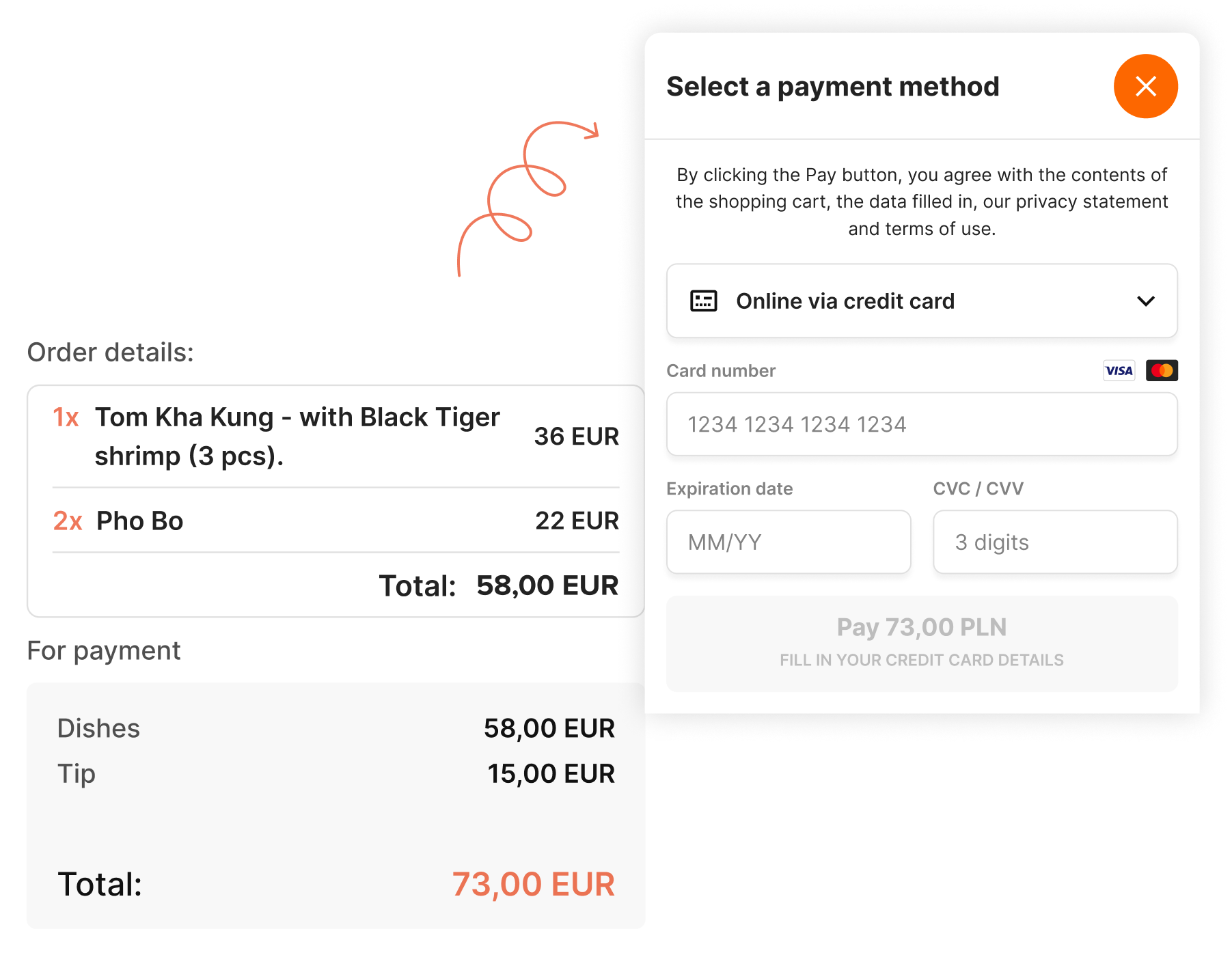Expand the payment method chevron arrow
The width and height of the screenshot is (1232, 955).
point(1145,301)
